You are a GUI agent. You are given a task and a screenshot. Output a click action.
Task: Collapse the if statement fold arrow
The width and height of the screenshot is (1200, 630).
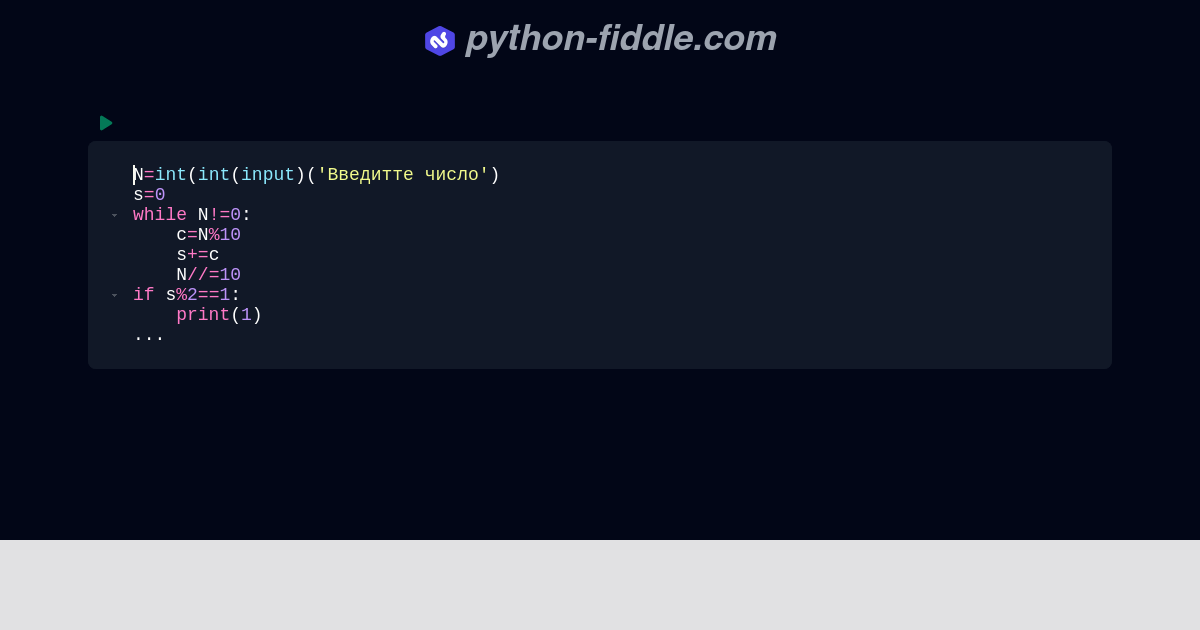[x=114, y=295]
